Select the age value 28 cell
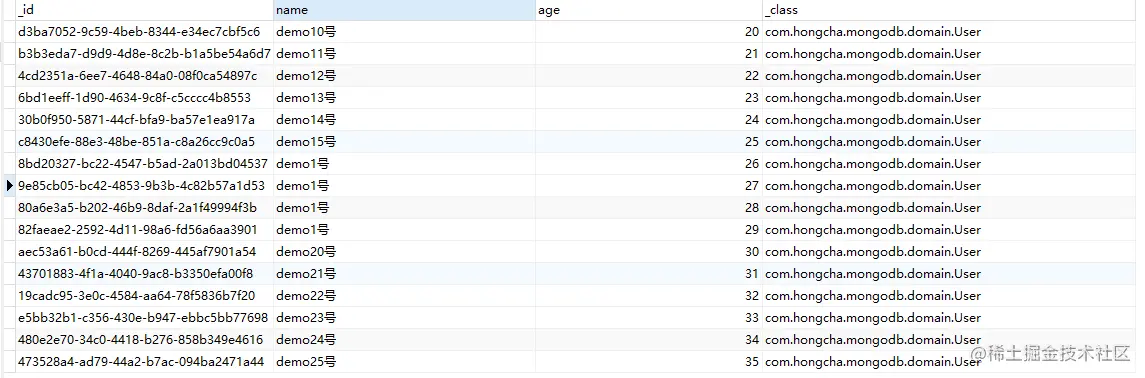This screenshot has height=378, width=1145. 648,208
